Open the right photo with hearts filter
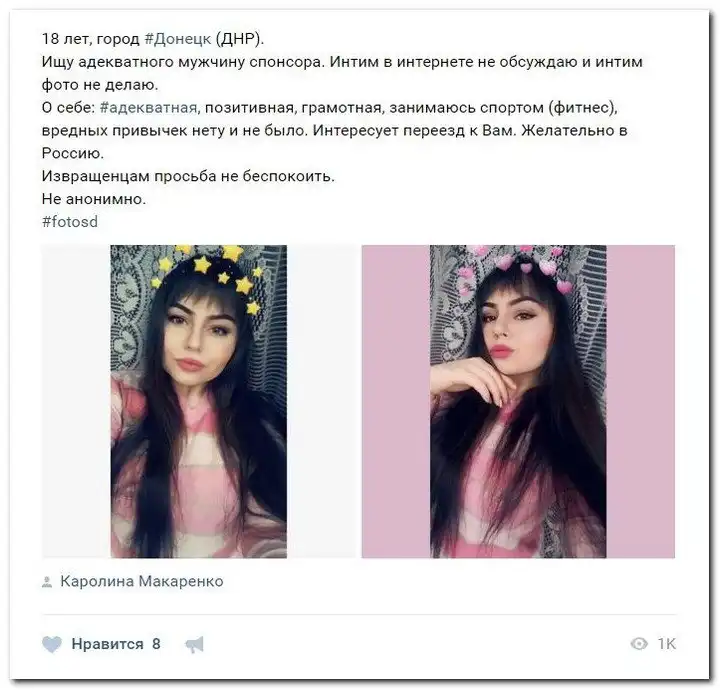Screen dimensions: 720x690 tap(518, 401)
